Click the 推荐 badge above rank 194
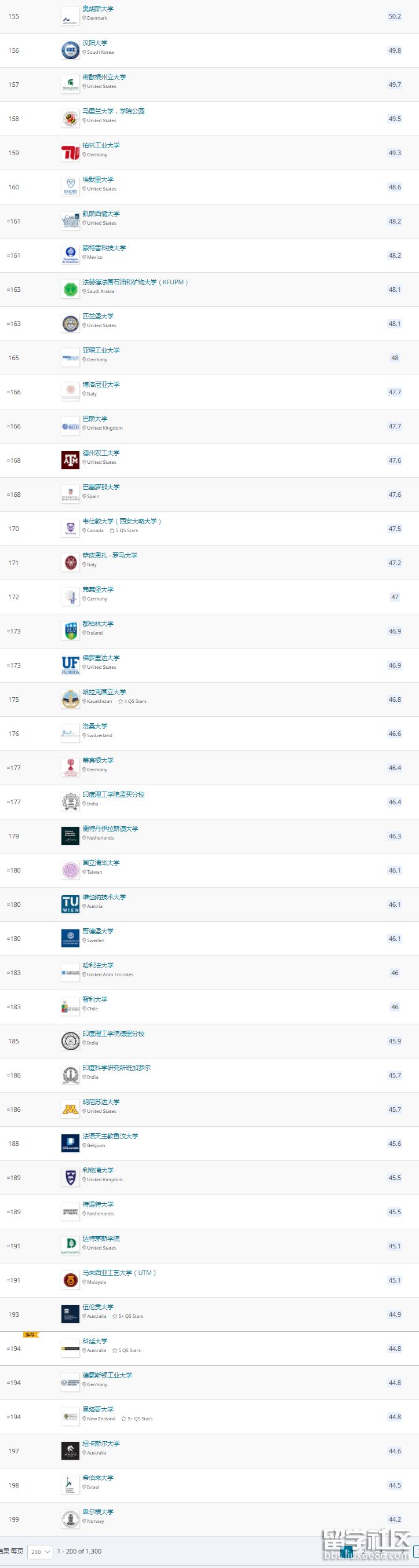Screen dimensions: 419x1568 point(31,1335)
